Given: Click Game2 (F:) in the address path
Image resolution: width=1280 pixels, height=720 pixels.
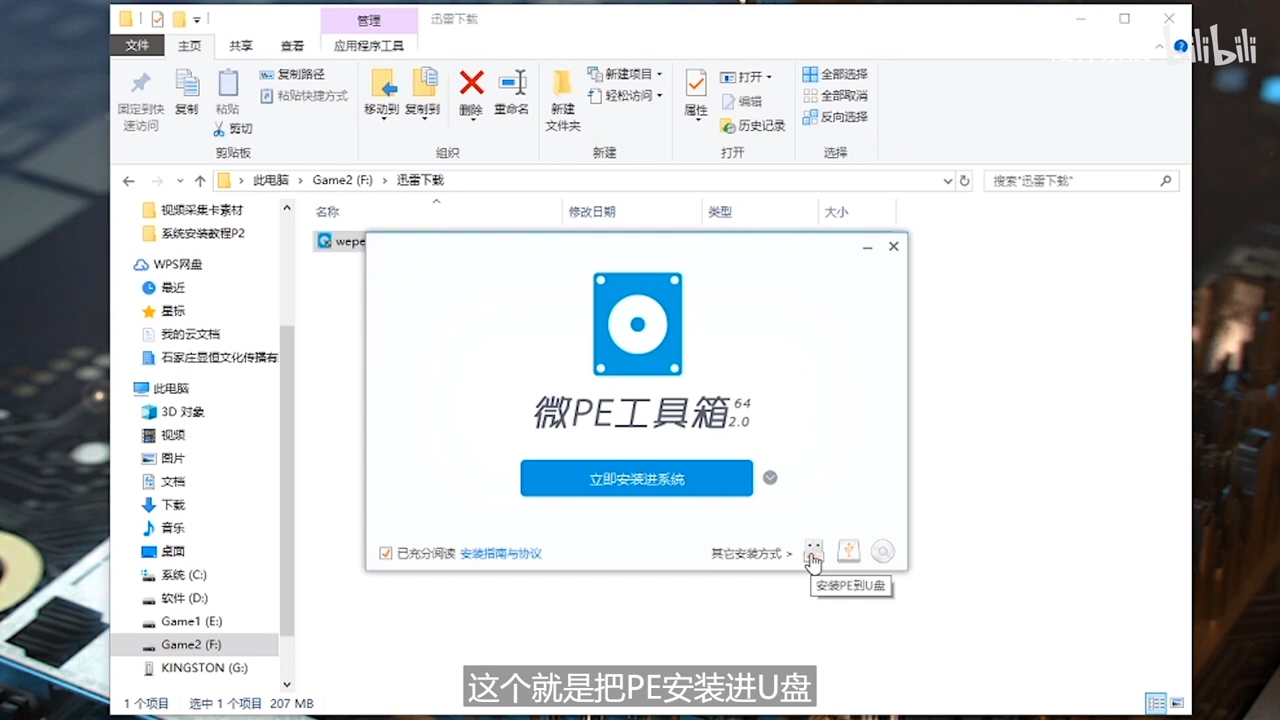Looking at the screenshot, I should pos(342,180).
